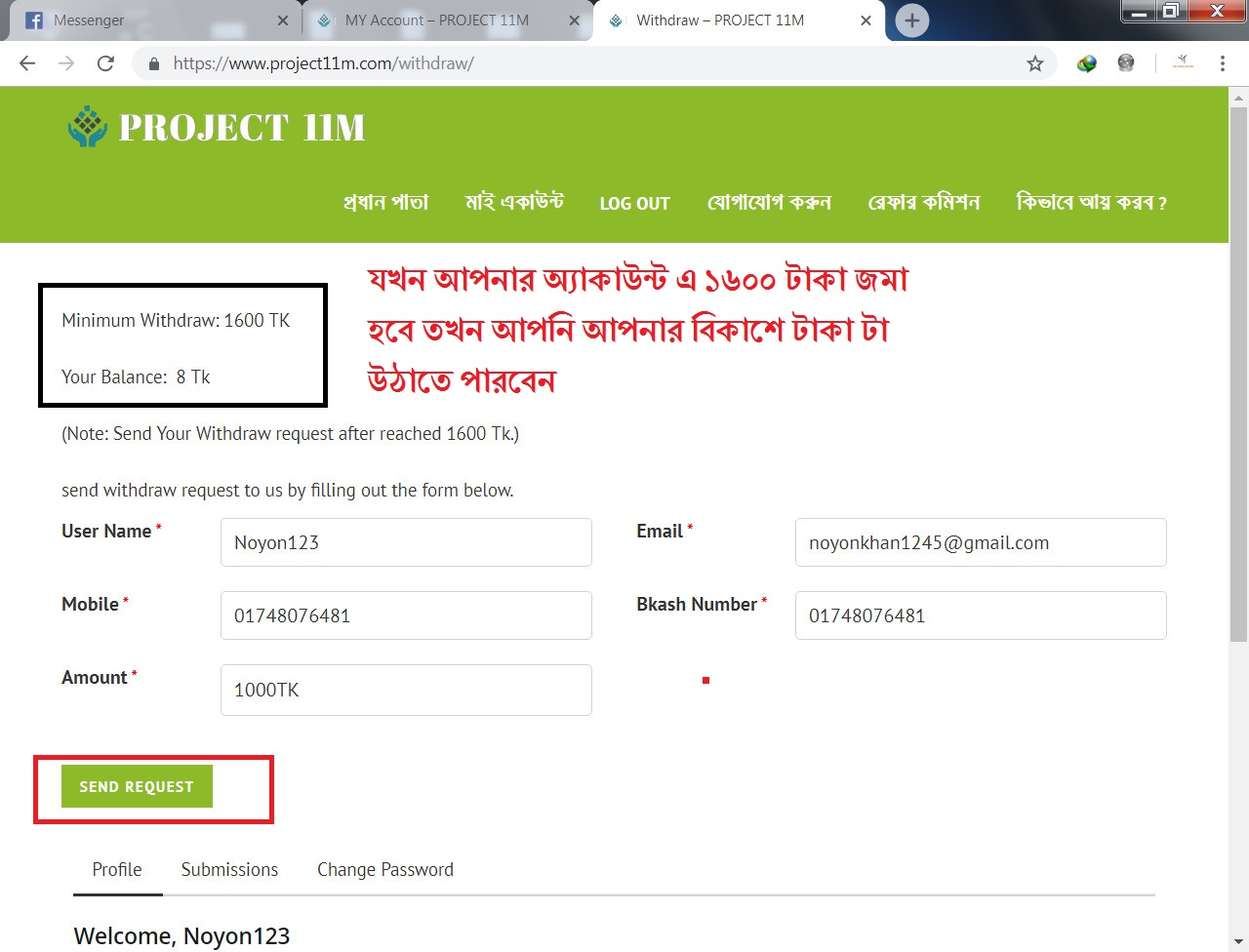The height and width of the screenshot is (952, 1249).
Task: Click the Mobile input field
Action: click(x=406, y=615)
